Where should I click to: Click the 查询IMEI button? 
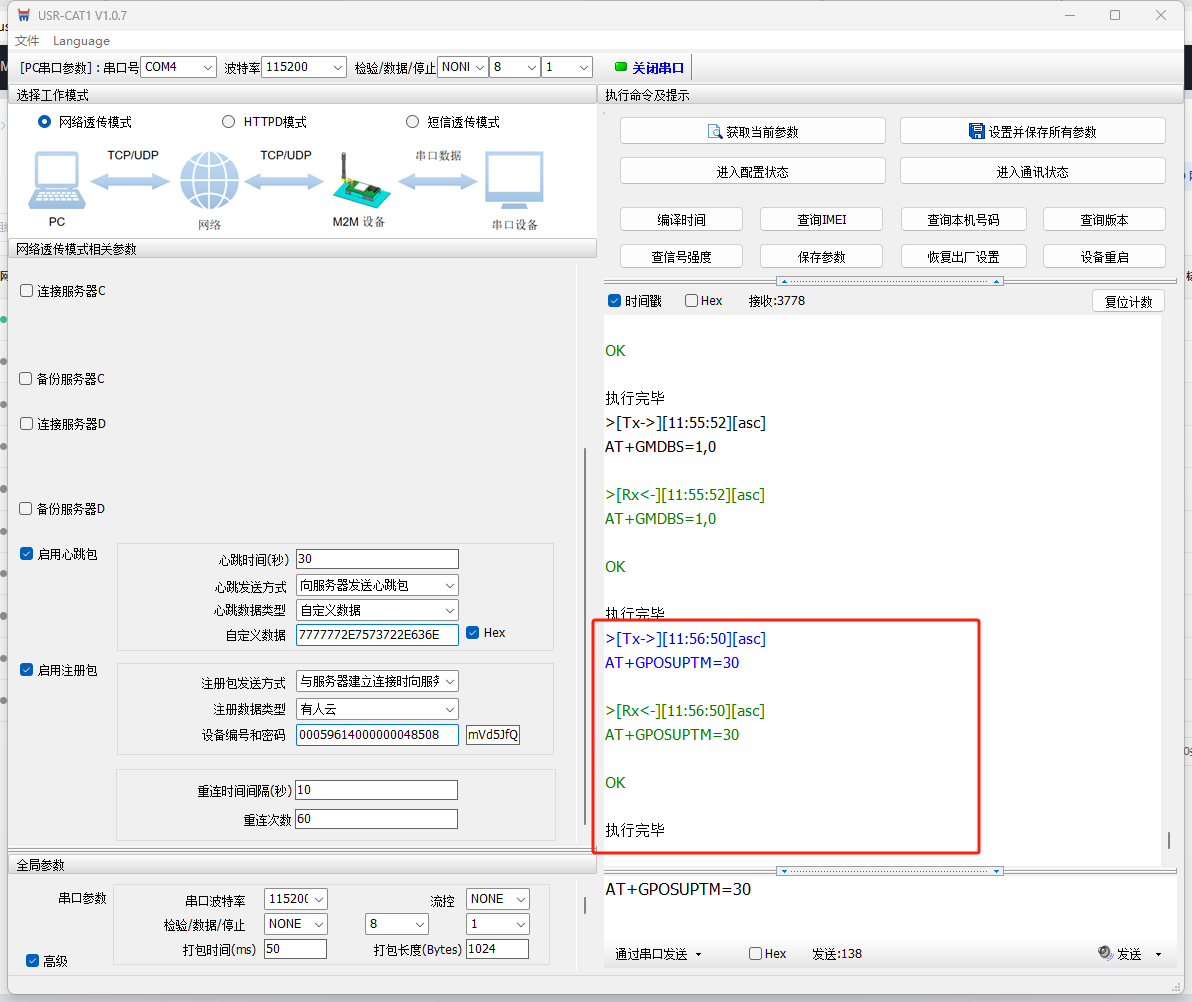821,220
